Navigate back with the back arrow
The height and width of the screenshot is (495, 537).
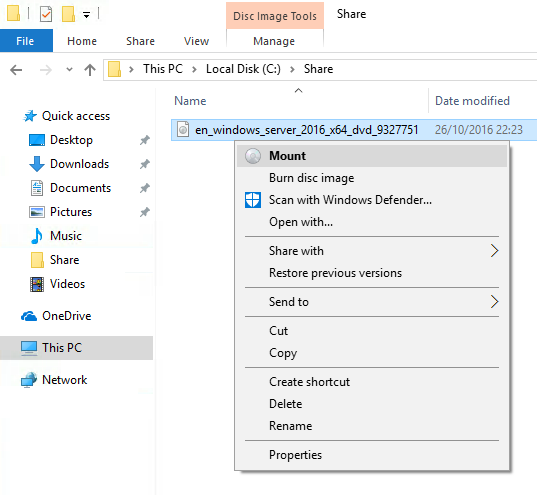coord(16,70)
